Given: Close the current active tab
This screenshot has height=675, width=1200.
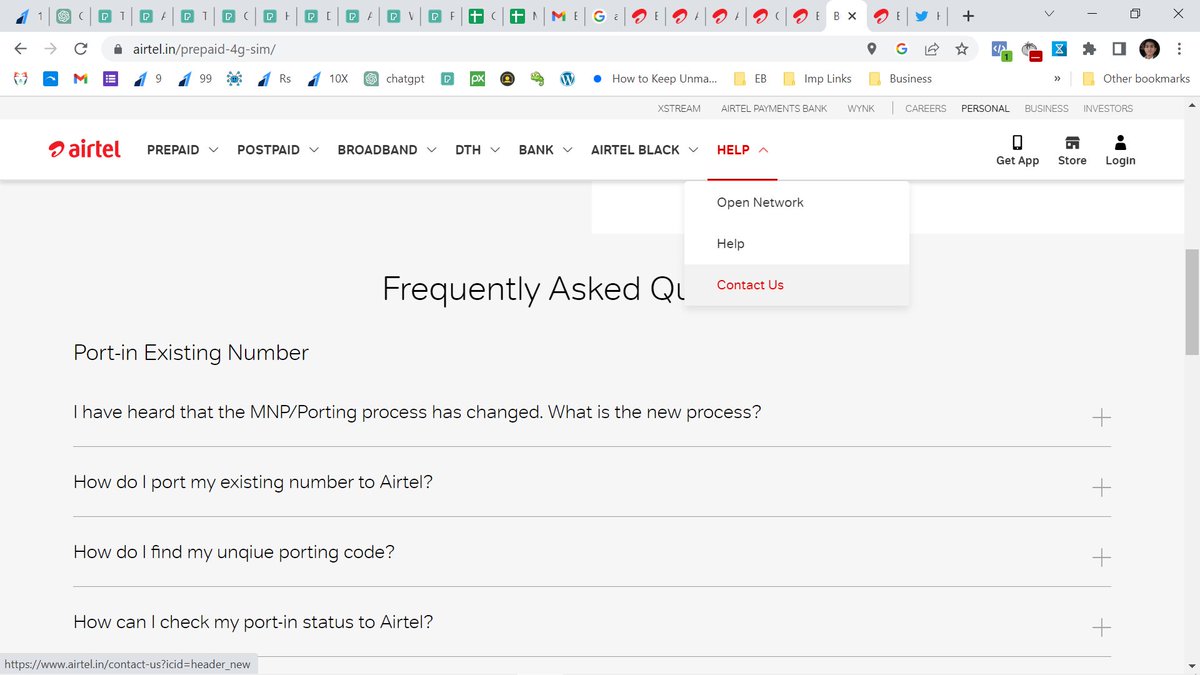Looking at the screenshot, I should (x=852, y=16).
